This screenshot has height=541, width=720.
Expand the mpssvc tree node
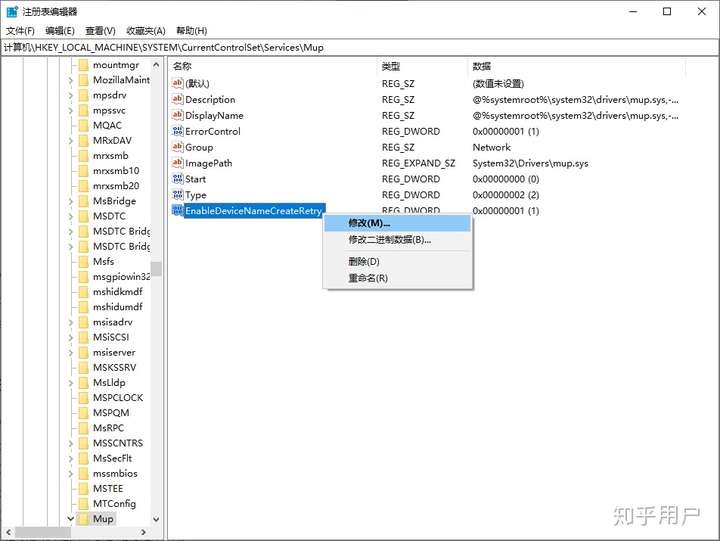(71, 111)
